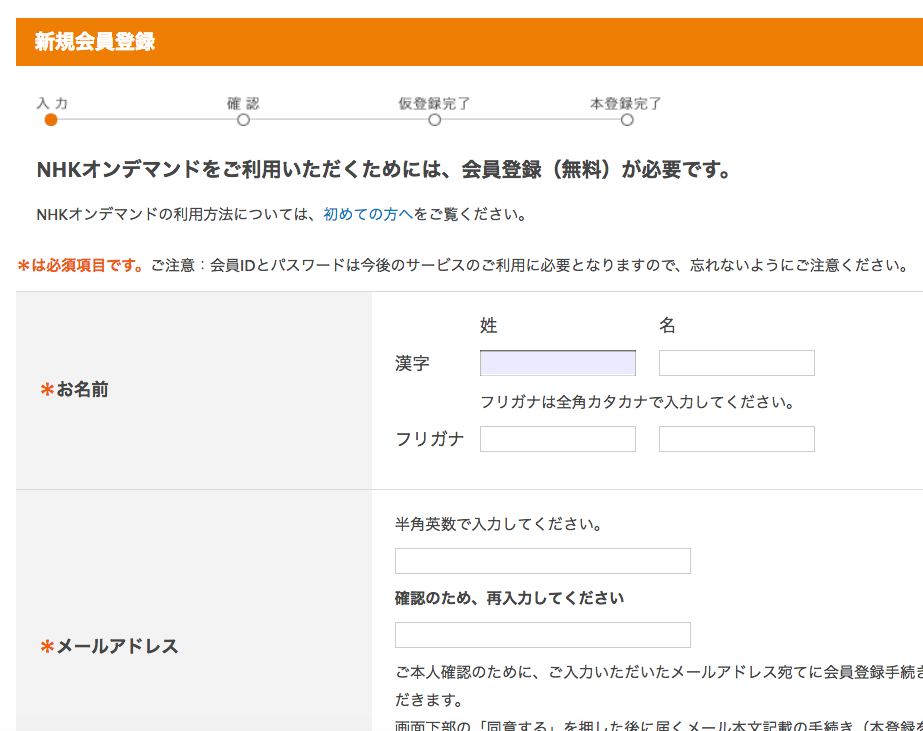Click the 姓 column heading
This screenshot has width=923, height=731.
(489, 325)
